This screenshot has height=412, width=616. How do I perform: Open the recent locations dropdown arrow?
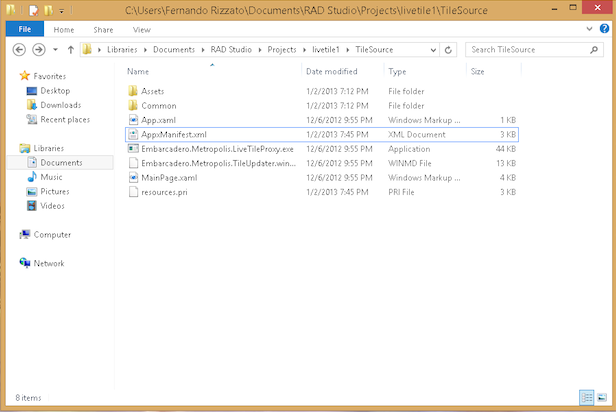coord(54,49)
